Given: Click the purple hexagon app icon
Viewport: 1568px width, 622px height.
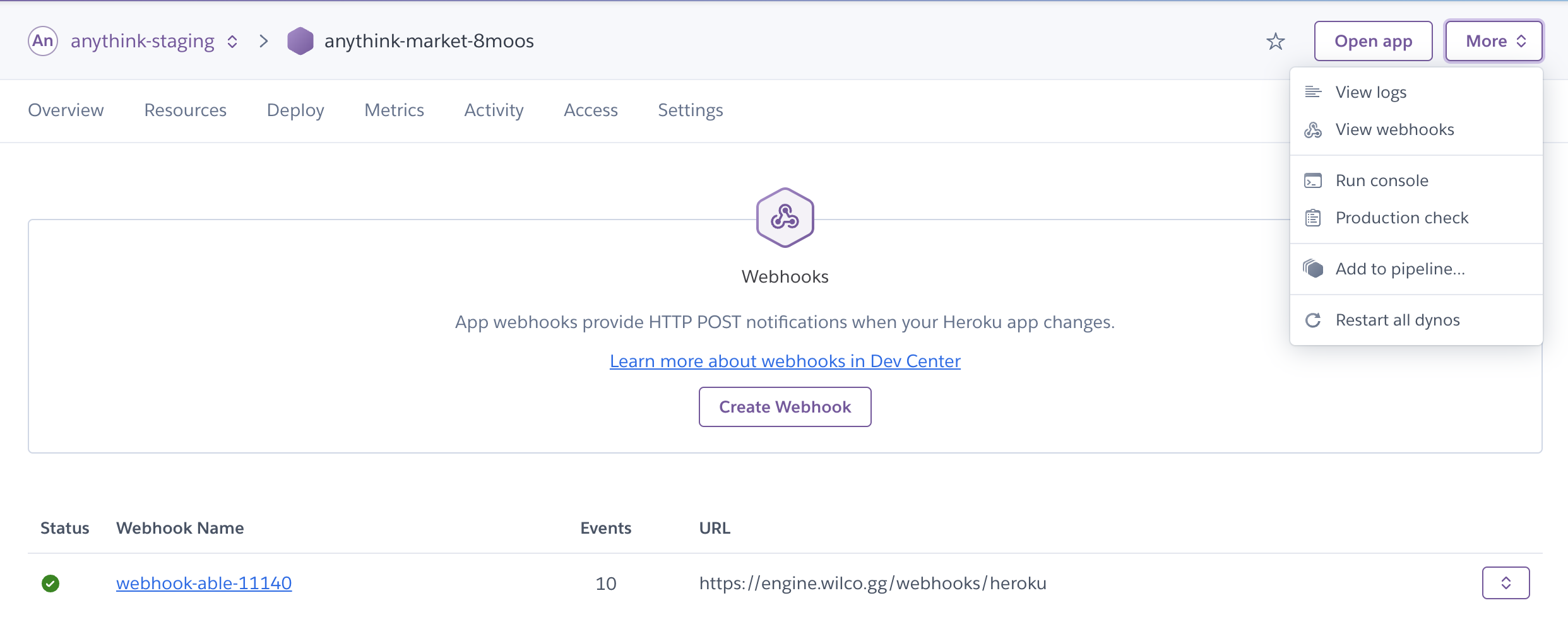Looking at the screenshot, I should click(300, 41).
